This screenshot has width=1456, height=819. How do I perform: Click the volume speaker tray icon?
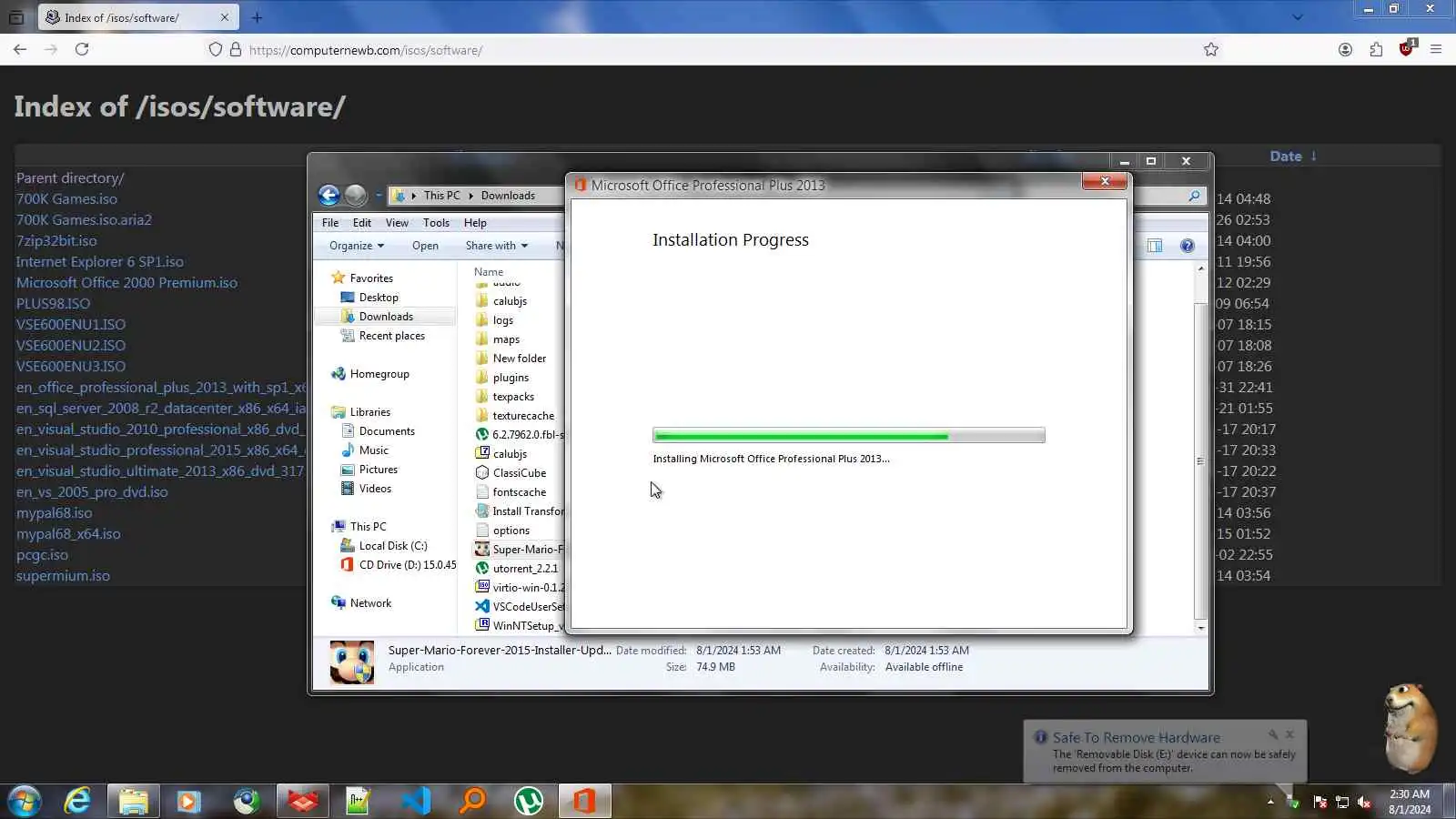1364,802
